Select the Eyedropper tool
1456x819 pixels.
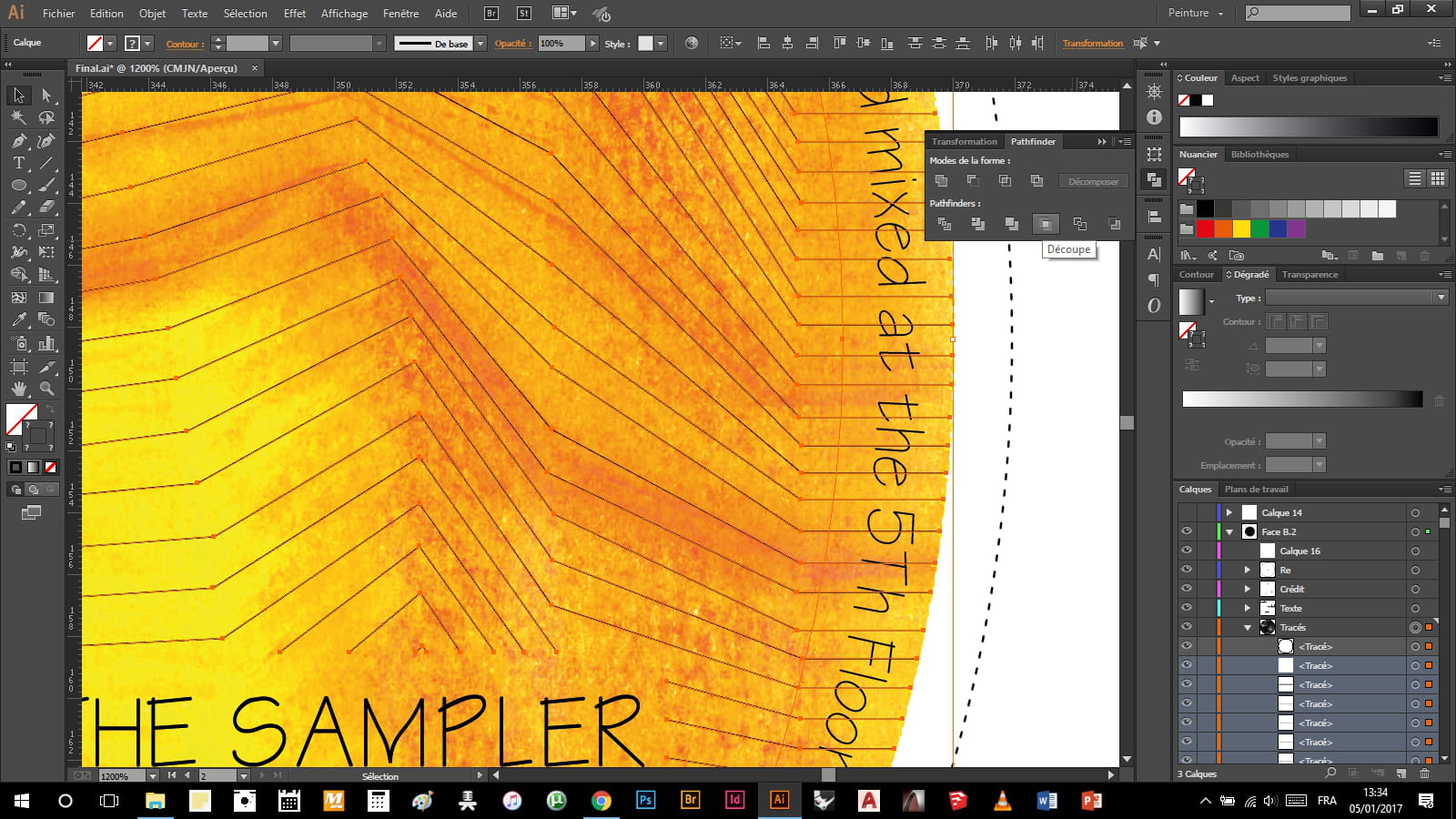coord(19,319)
